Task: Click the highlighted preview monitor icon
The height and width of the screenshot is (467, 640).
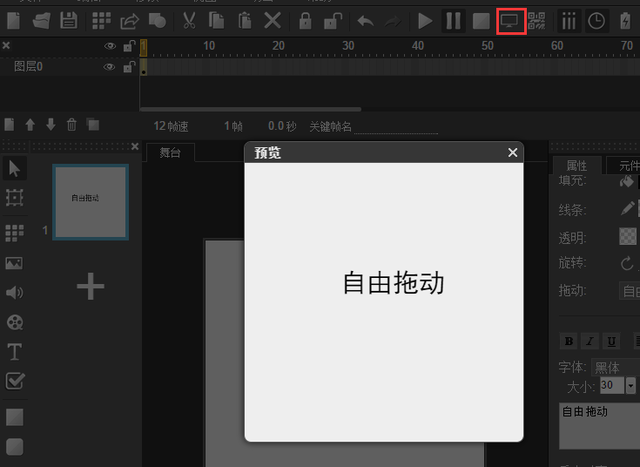Action: point(511,20)
